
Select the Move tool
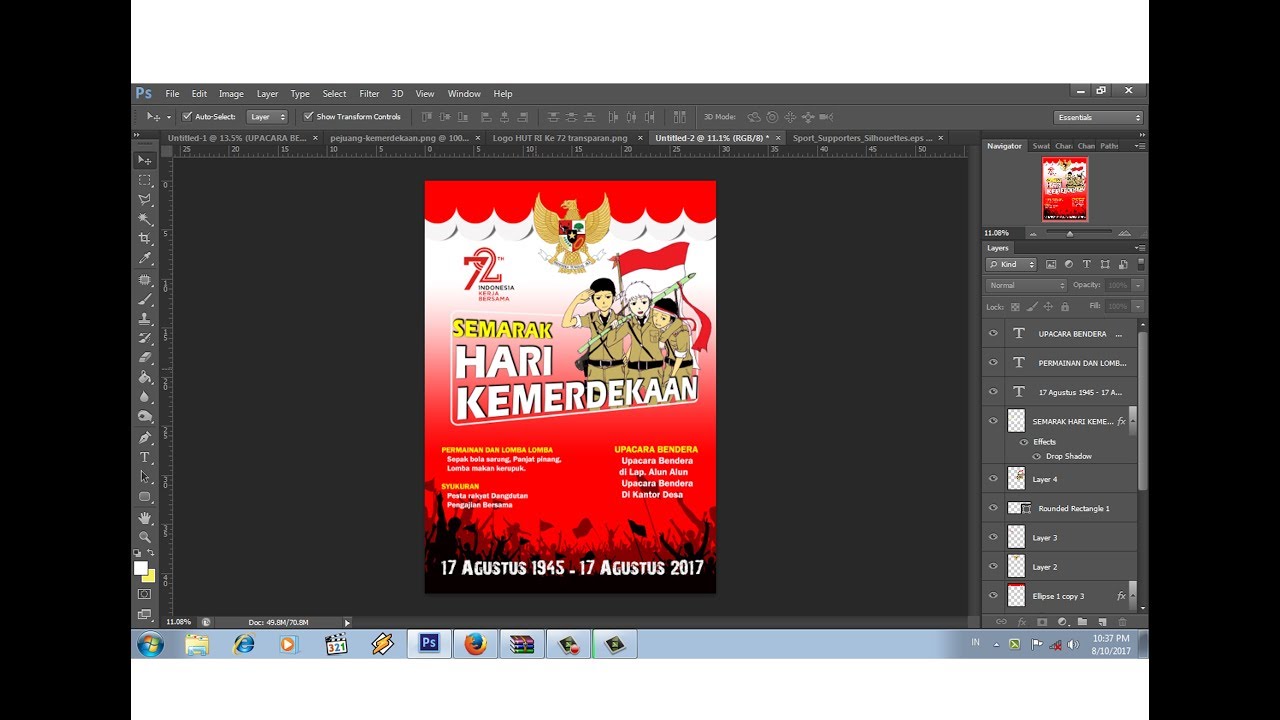tap(144, 160)
